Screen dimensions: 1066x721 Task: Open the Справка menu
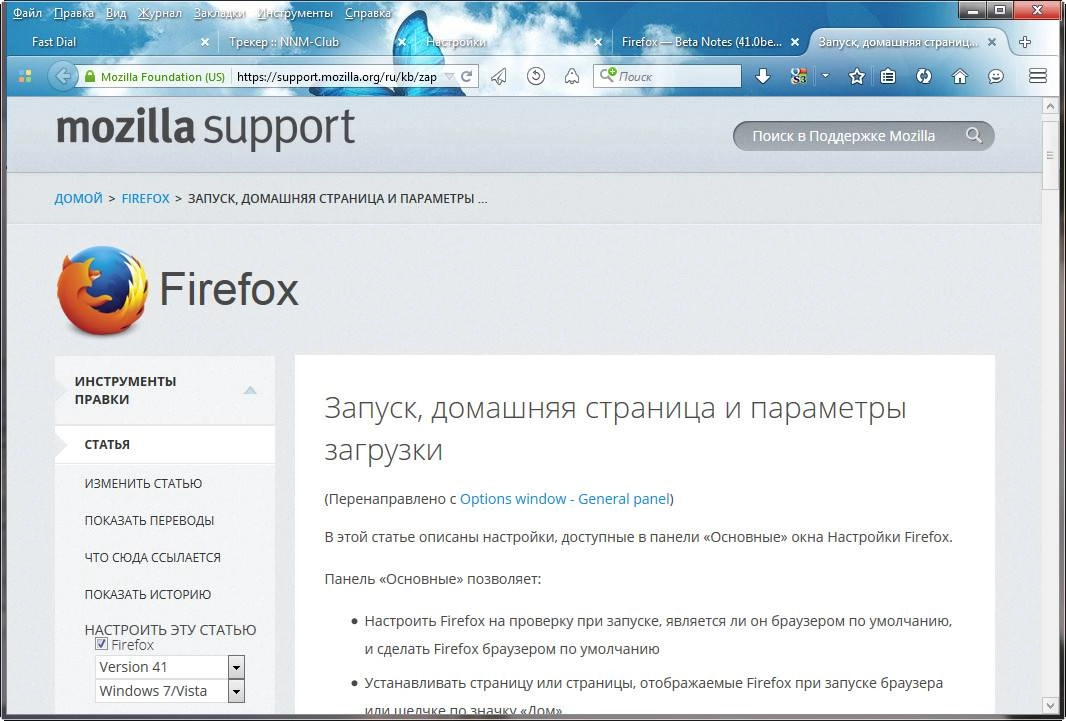click(368, 13)
